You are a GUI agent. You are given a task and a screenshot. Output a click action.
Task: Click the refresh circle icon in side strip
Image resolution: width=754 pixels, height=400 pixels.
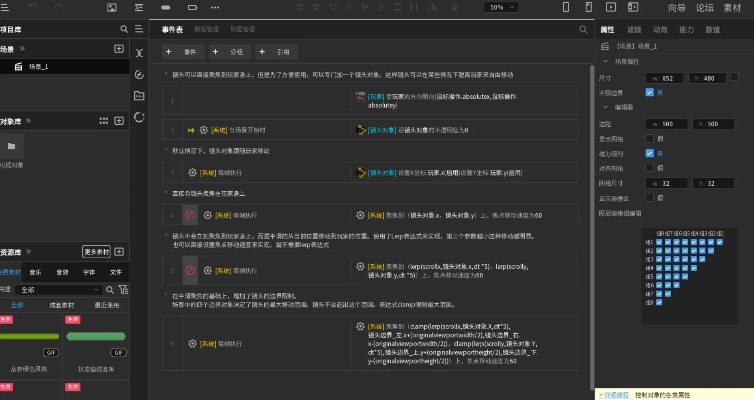tap(138, 117)
